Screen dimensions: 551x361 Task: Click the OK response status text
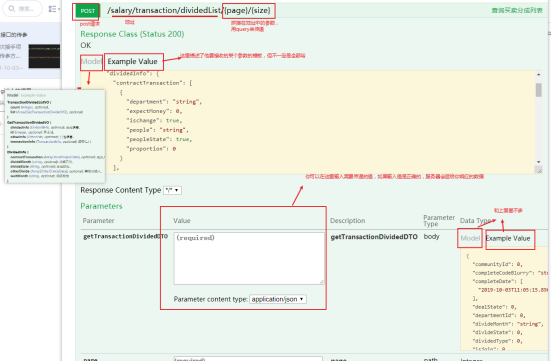click(86, 45)
